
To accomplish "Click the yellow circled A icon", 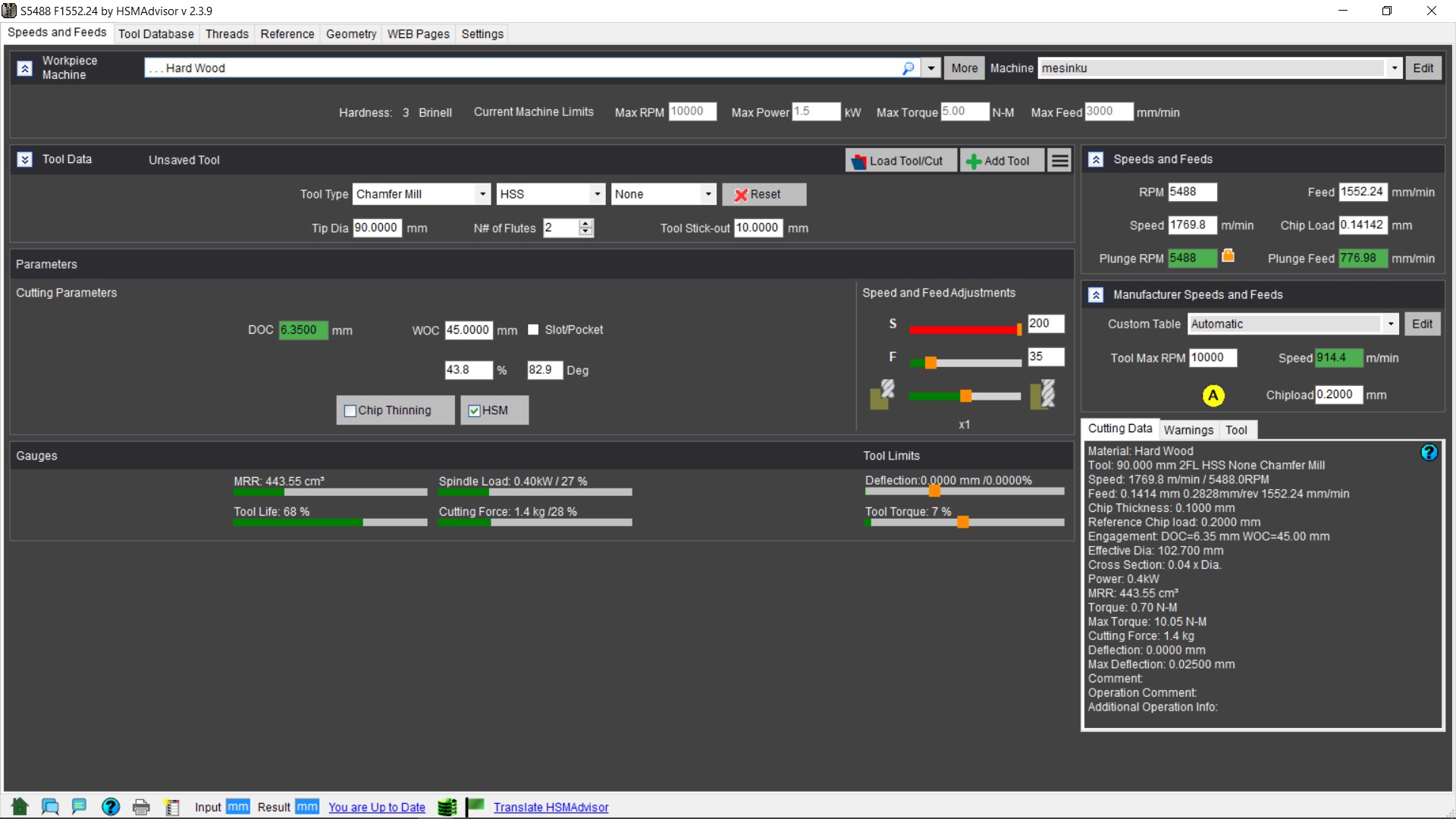I will click(x=1213, y=395).
